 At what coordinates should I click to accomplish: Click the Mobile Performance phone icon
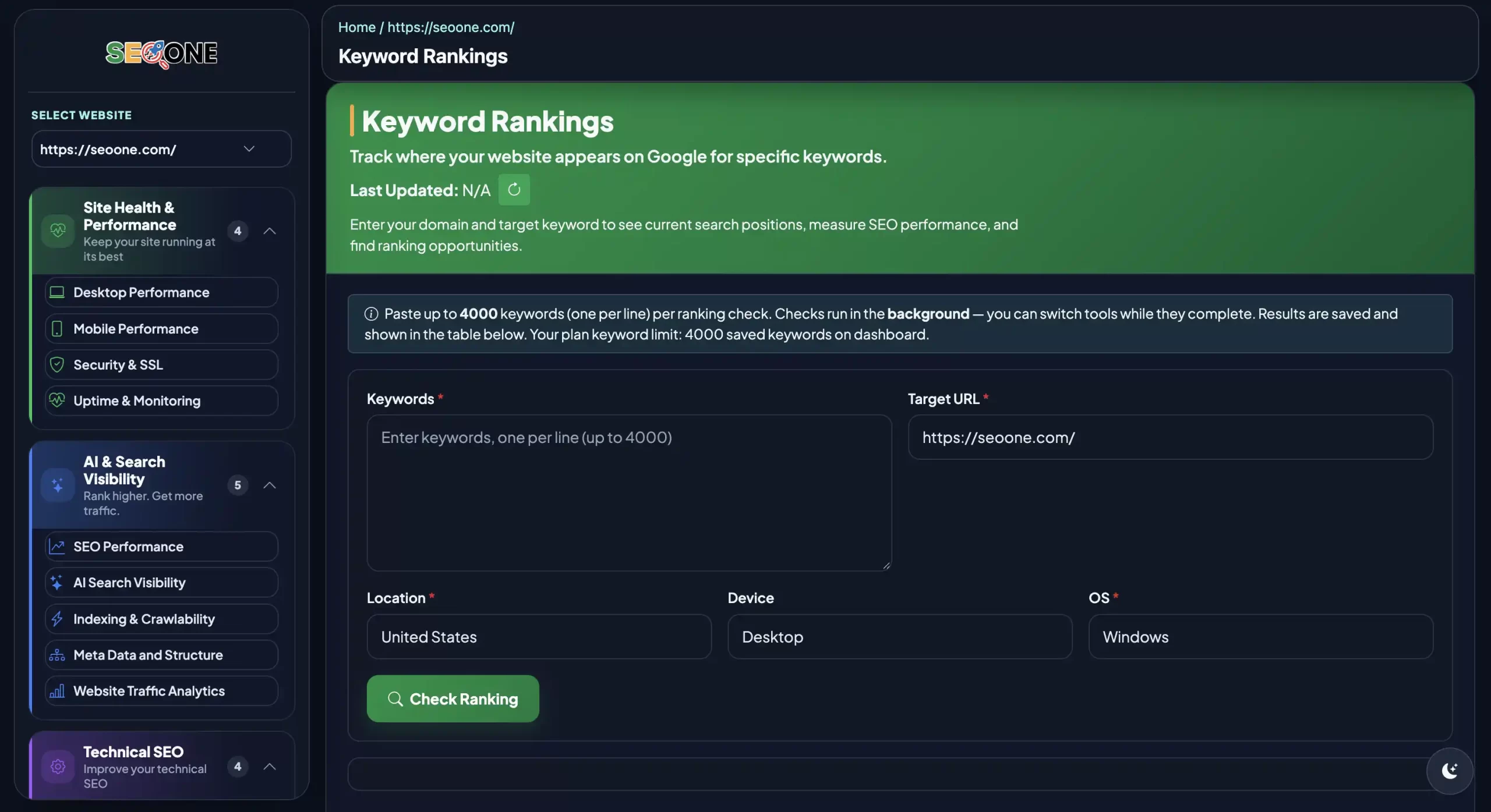pyautogui.click(x=57, y=329)
